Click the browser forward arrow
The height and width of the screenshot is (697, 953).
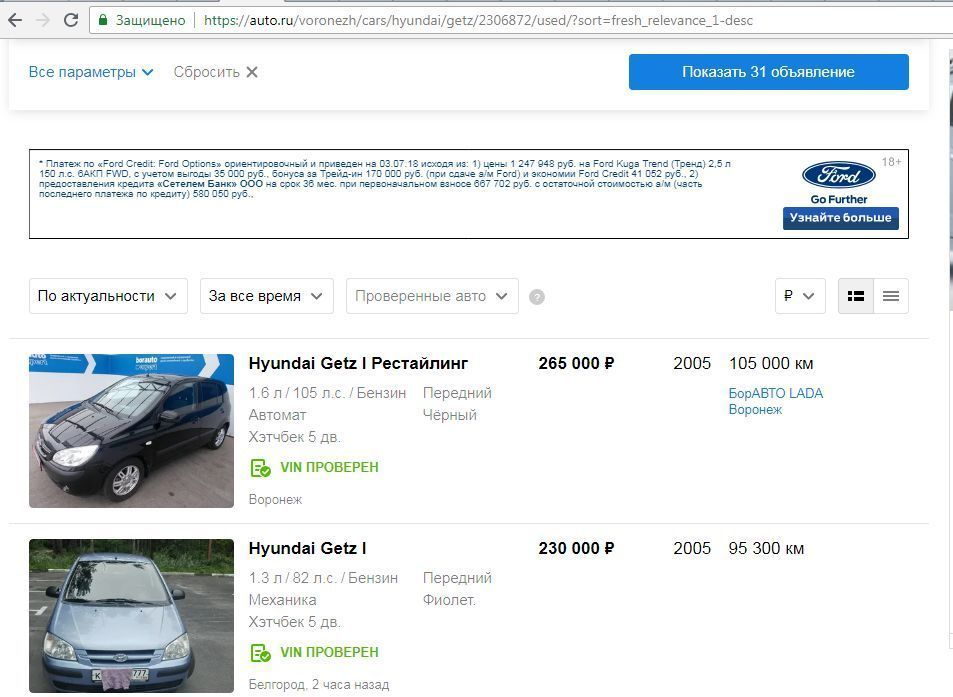pyautogui.click(x=43, y=20)
